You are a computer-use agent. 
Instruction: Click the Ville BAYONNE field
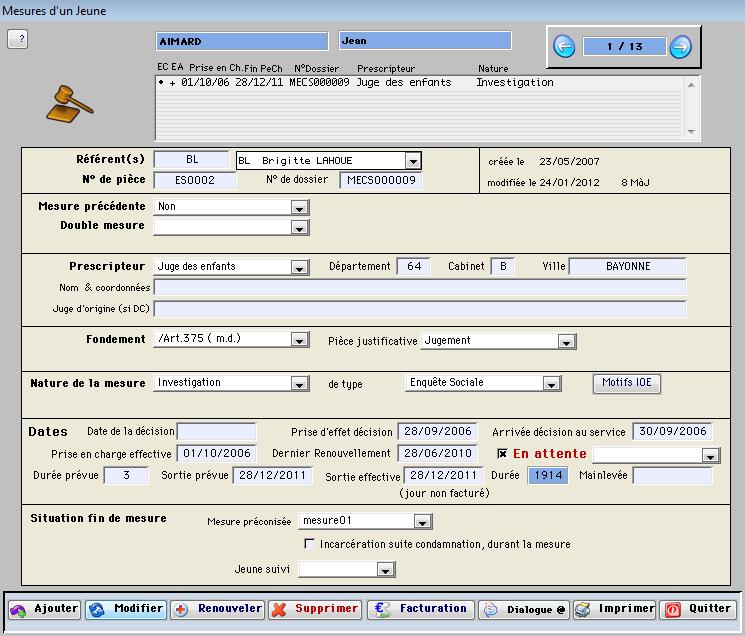(628, 266)
